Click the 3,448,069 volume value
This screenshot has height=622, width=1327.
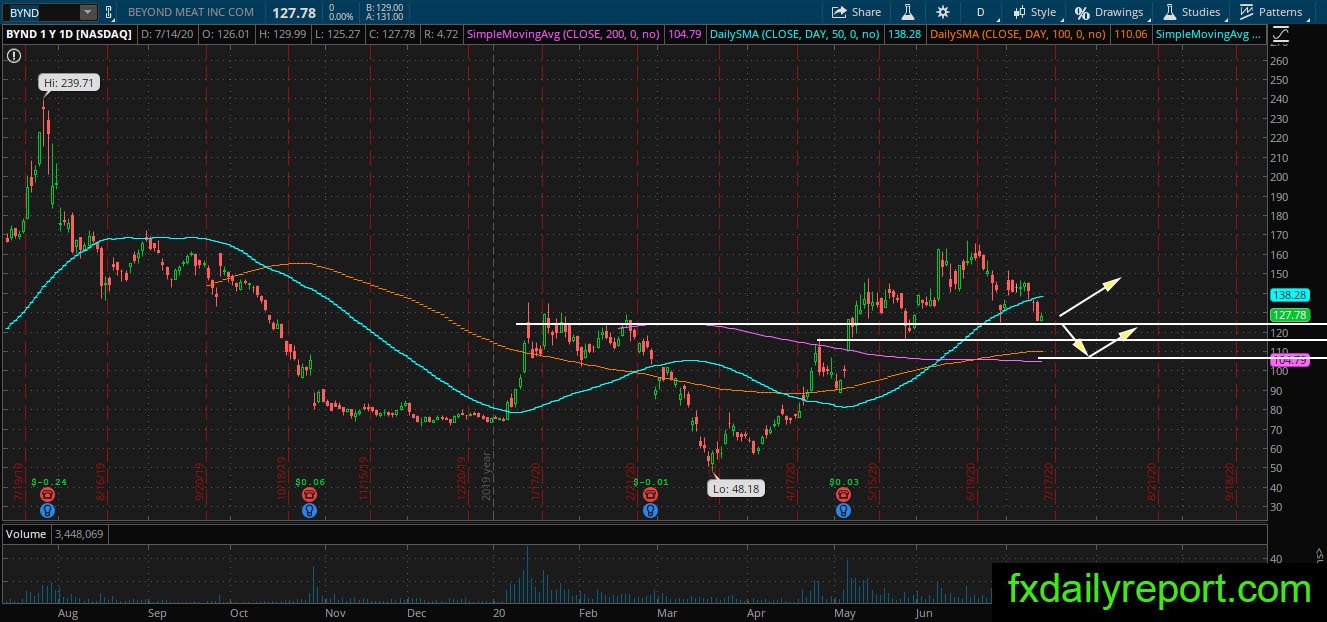[x=78, y=534]
